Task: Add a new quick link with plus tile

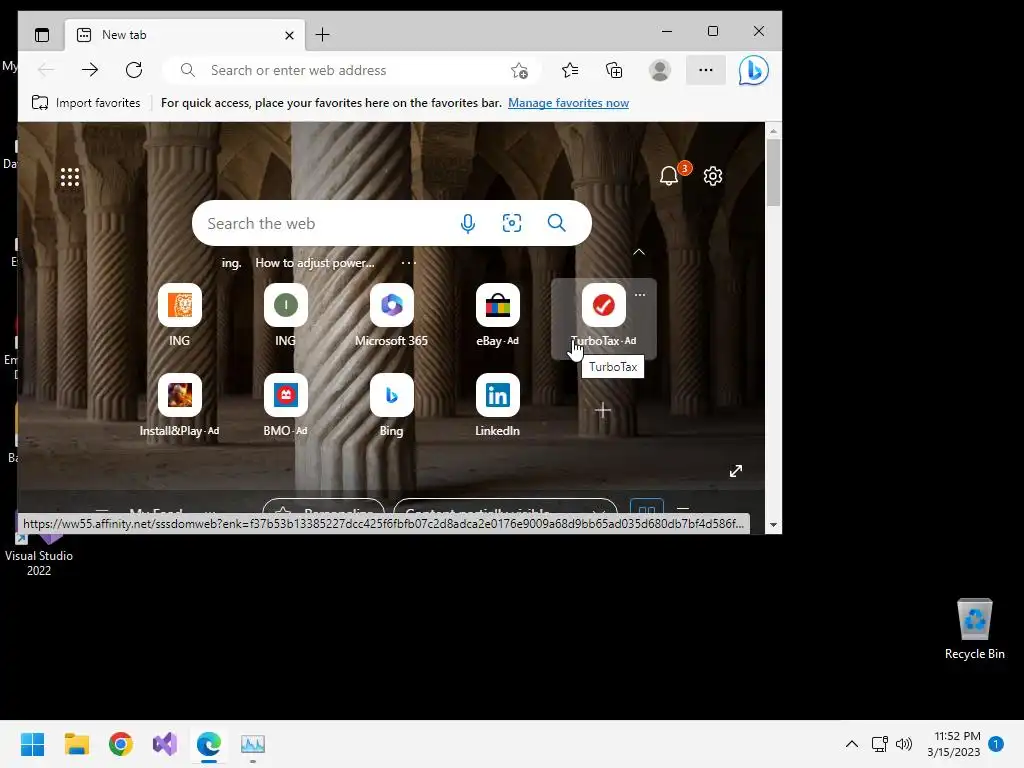Action: click(x=603, y=411)
